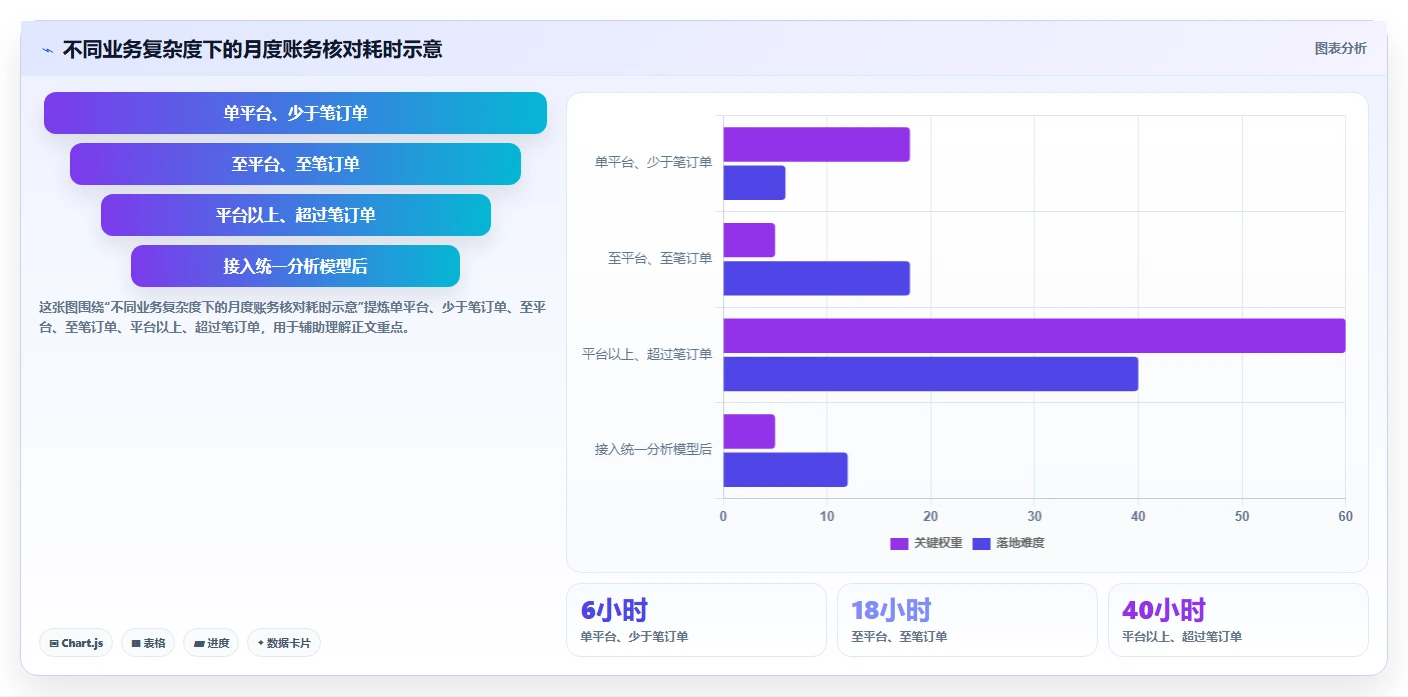Image resolution: width=1408 pixels, height=697 pixels.
Task: Open the 40小时 data card
Action: [1238, 620]
